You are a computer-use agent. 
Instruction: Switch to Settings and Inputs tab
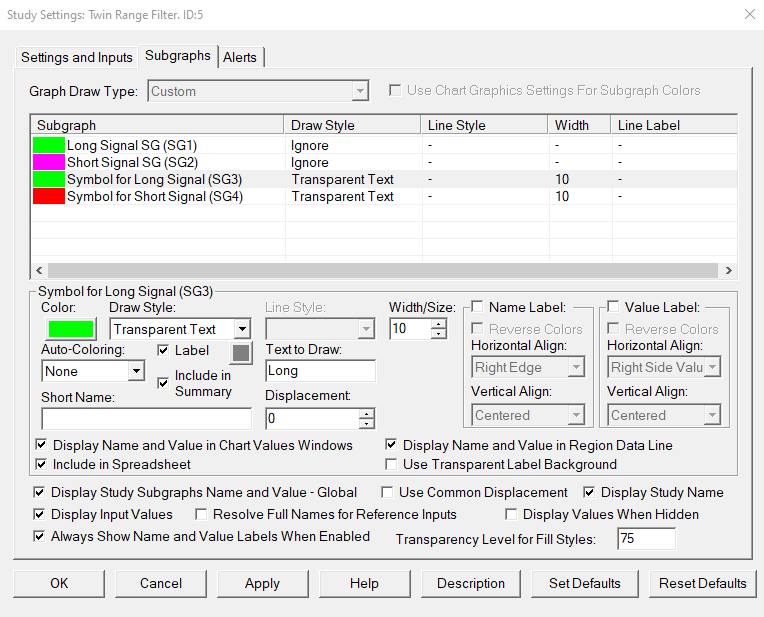pyautogui.click(x=77, y=57)
